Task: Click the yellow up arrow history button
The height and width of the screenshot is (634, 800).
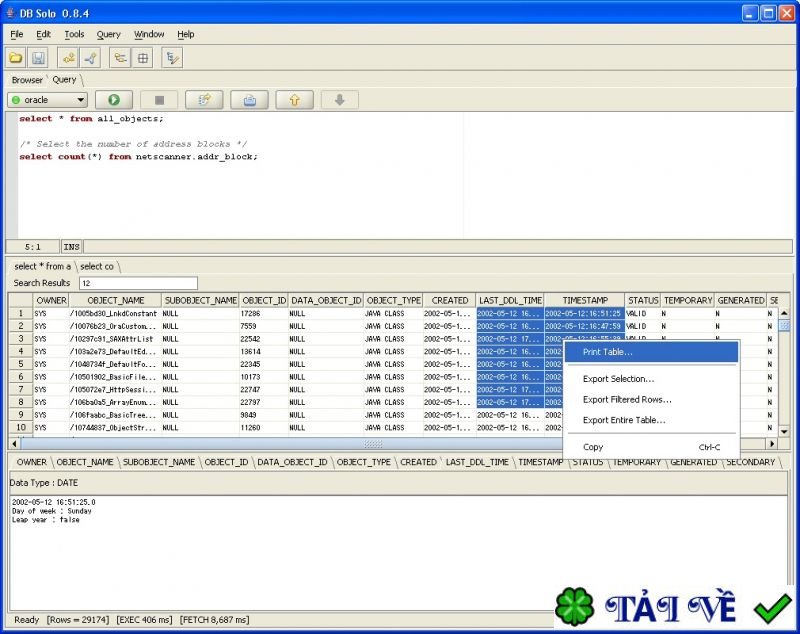Action: (x=294, y=100)
